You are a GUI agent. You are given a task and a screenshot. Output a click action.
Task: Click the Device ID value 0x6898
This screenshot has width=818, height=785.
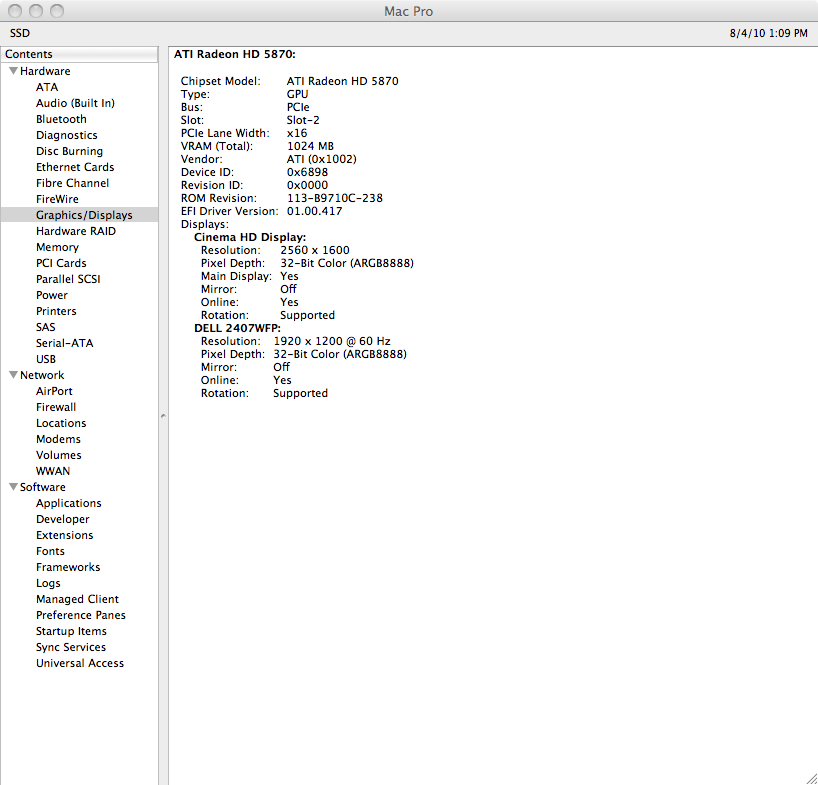click(307, 172)
